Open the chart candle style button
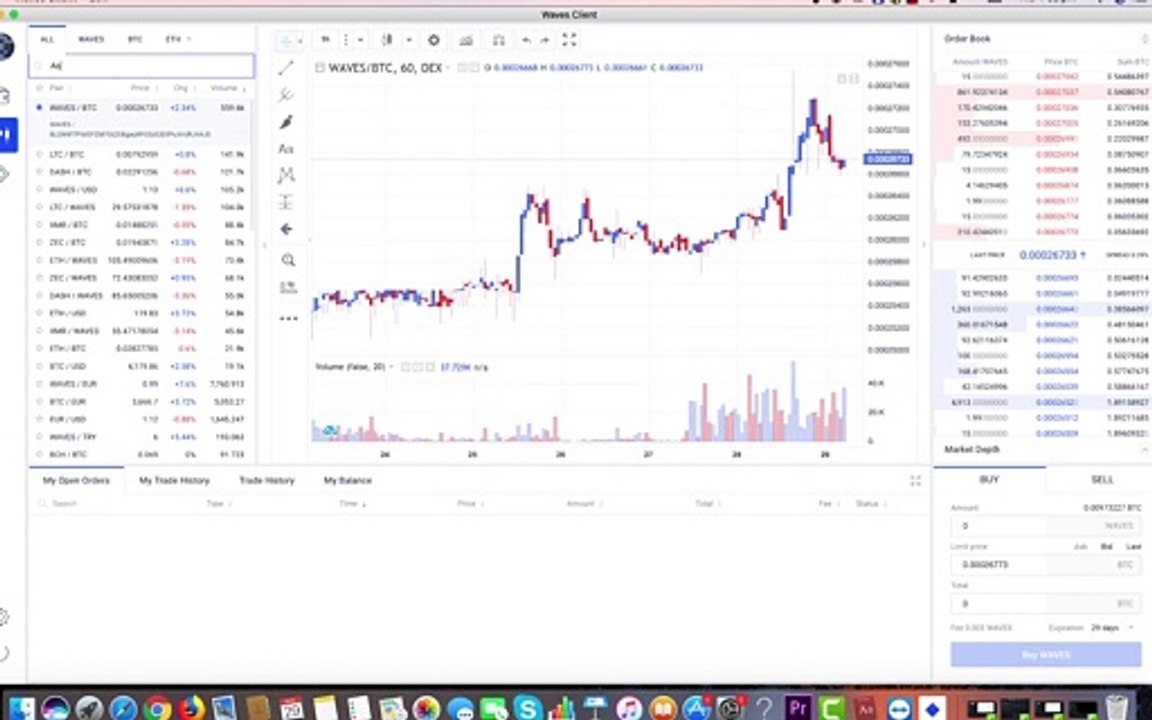 point(387,40)
